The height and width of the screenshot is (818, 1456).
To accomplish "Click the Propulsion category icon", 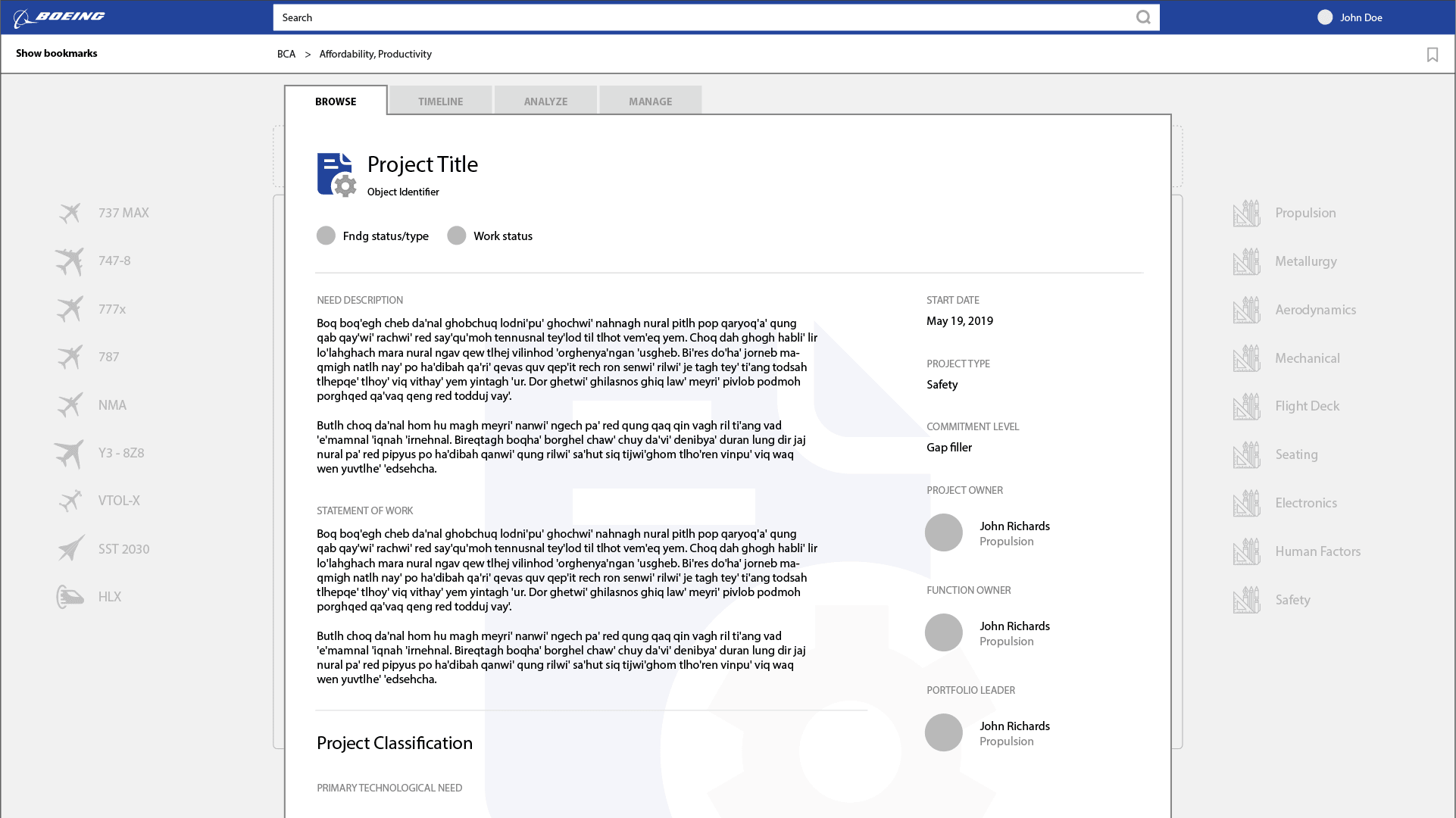I will (1246, 214).
